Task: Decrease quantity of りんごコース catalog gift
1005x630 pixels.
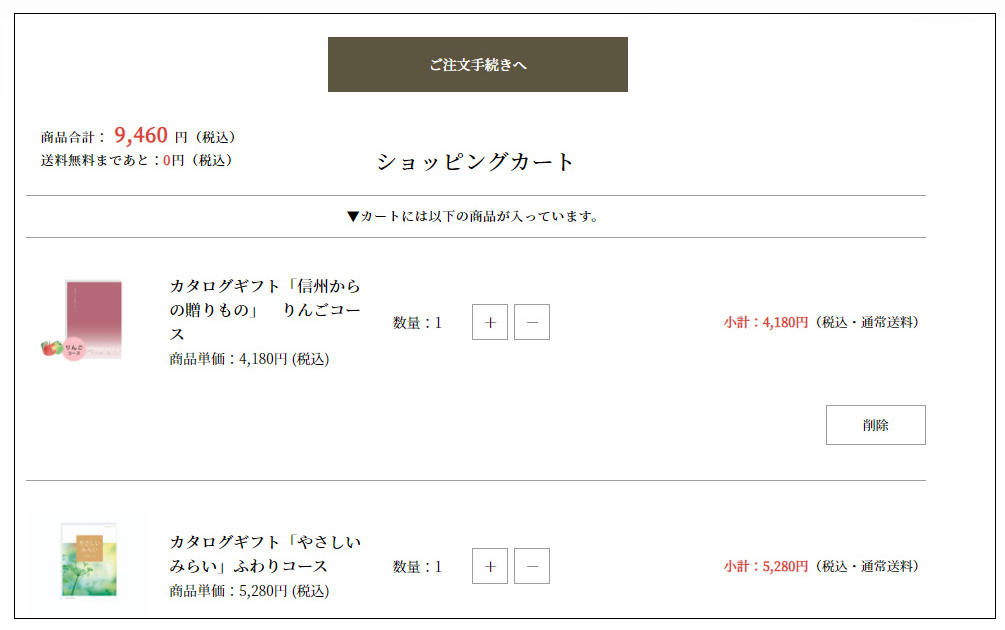Action: (532, 323)
